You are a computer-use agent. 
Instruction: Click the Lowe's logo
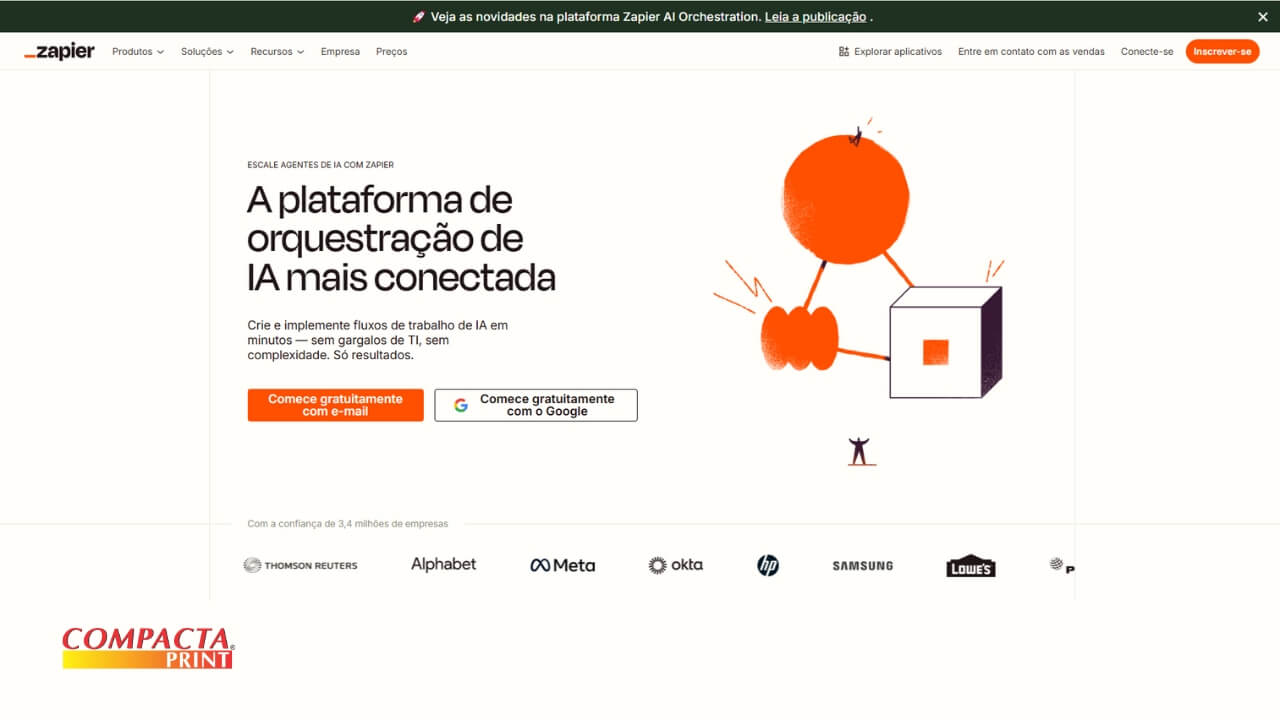971,565
